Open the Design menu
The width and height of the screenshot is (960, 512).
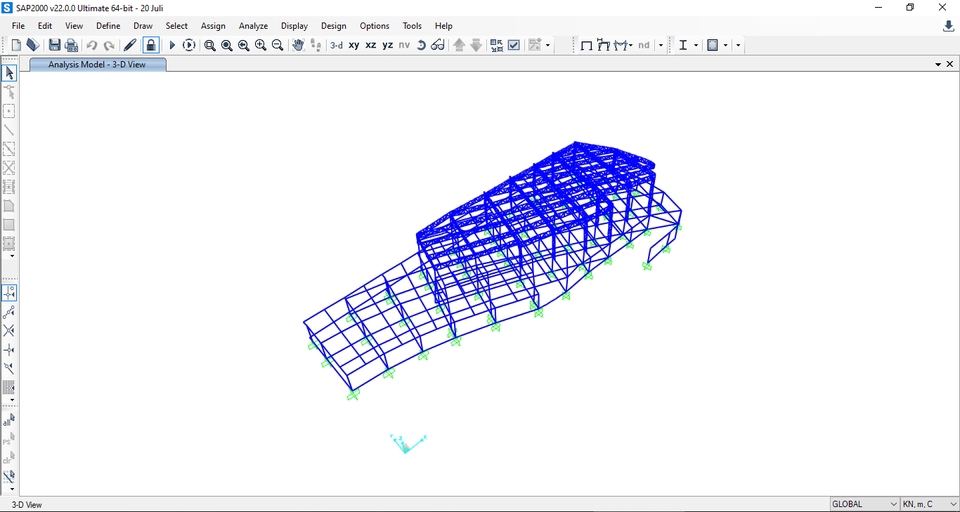334,26
